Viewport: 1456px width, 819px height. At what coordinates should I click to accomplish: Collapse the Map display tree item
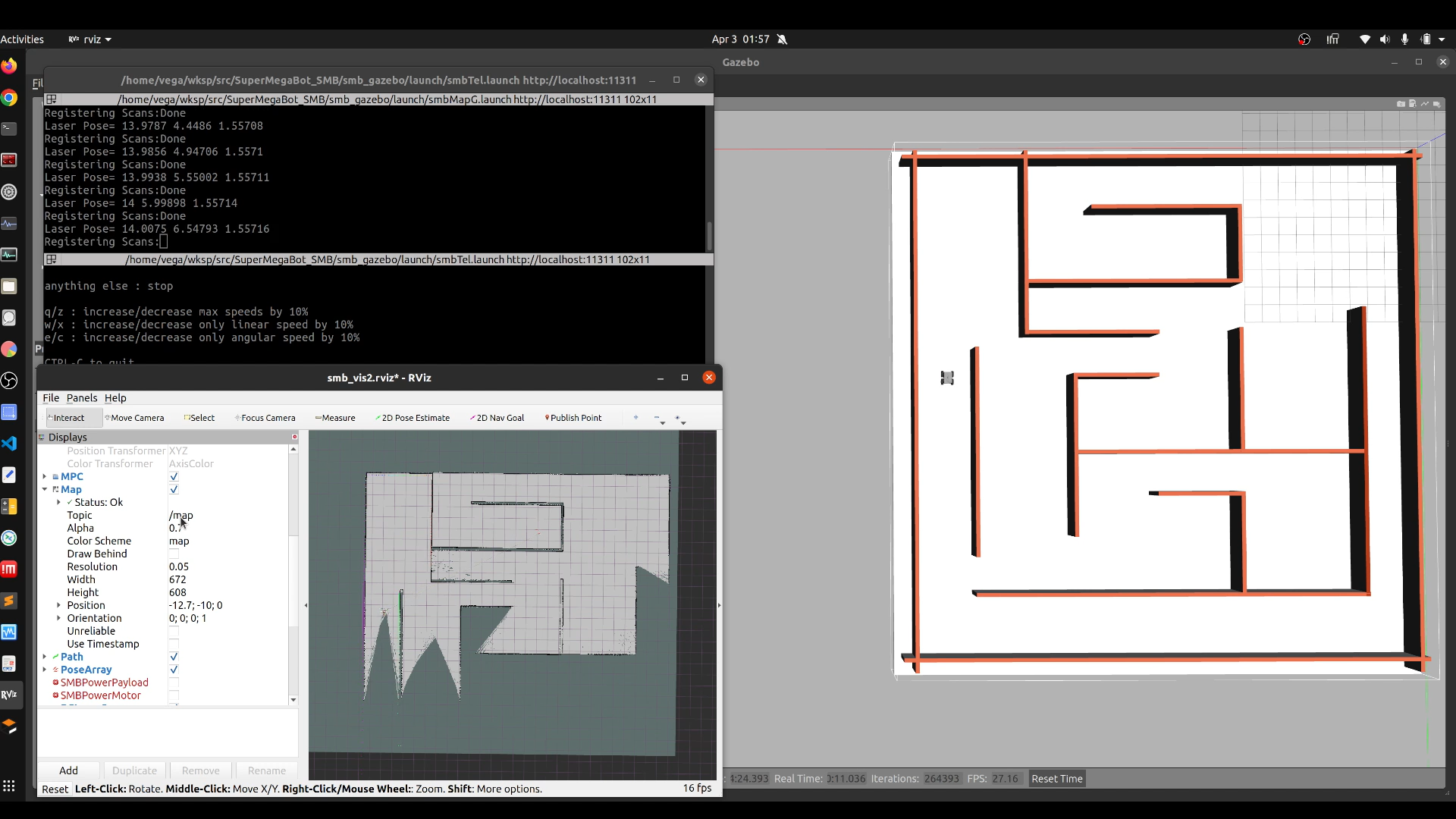(x=45, y=489)
